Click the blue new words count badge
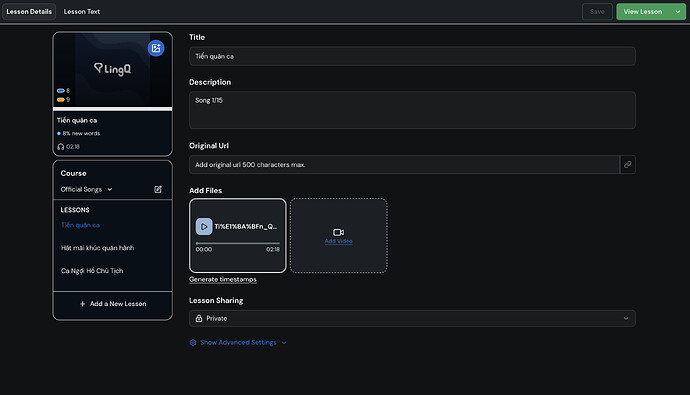Image resolution: width=690 pixels, height=395 pixels. (x=63, y=90)
